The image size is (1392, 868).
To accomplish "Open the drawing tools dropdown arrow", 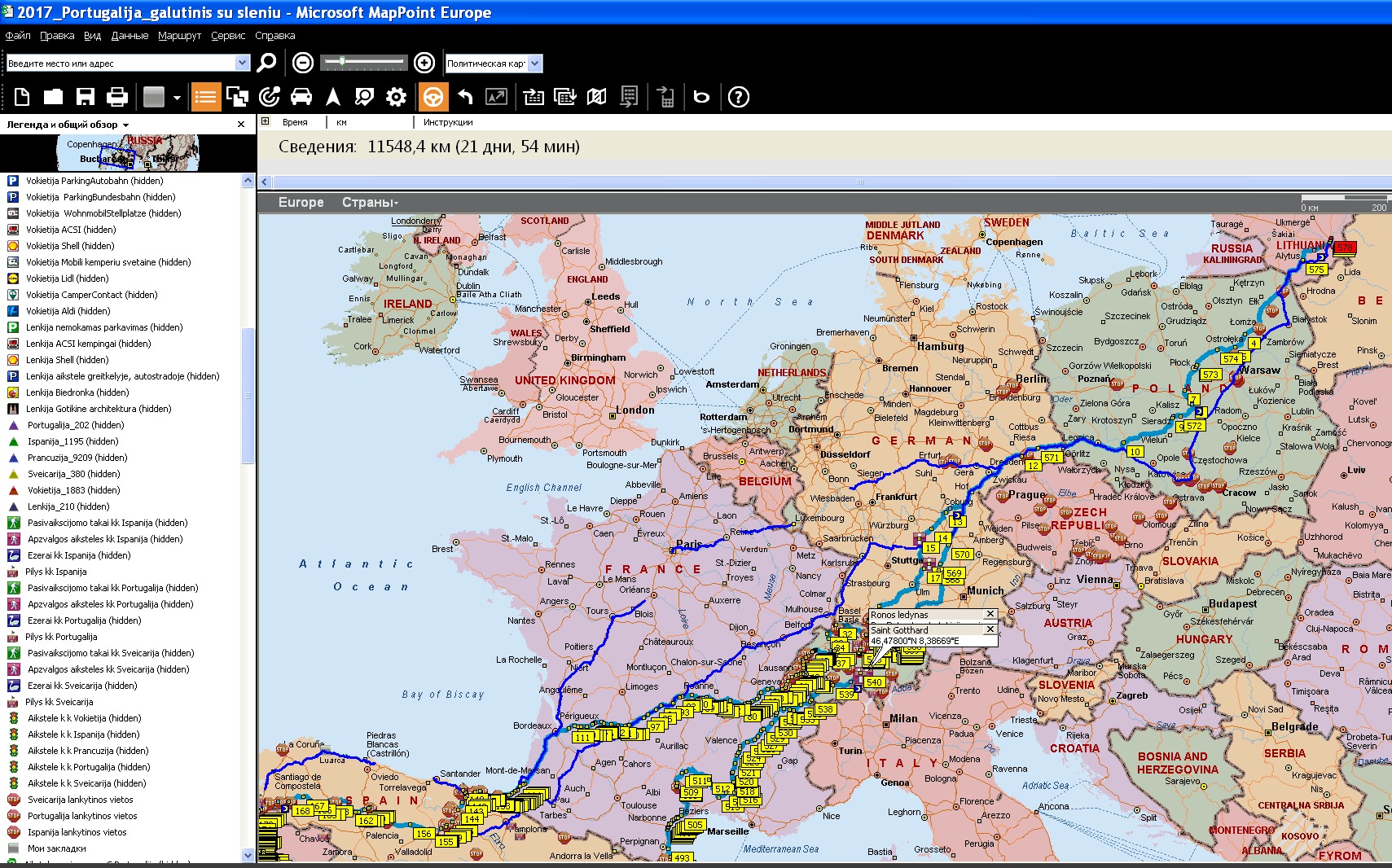I will coord(177,98).
